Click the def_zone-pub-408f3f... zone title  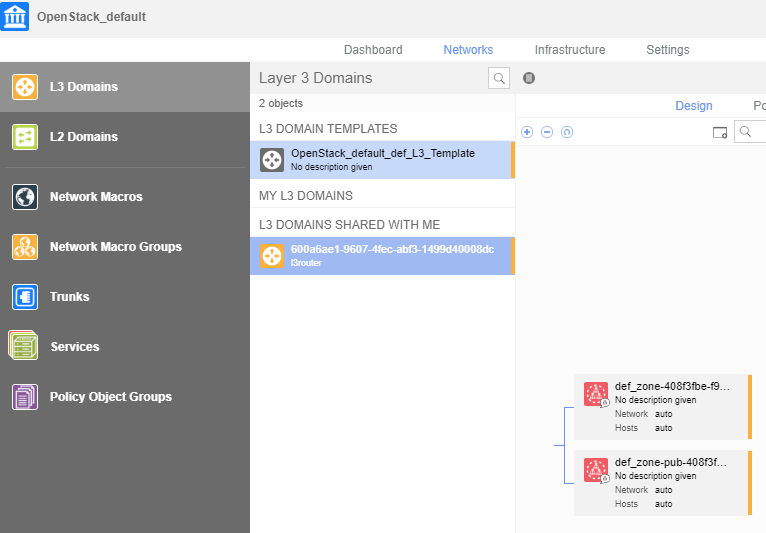pyautogui.click(x=671, y=462)
